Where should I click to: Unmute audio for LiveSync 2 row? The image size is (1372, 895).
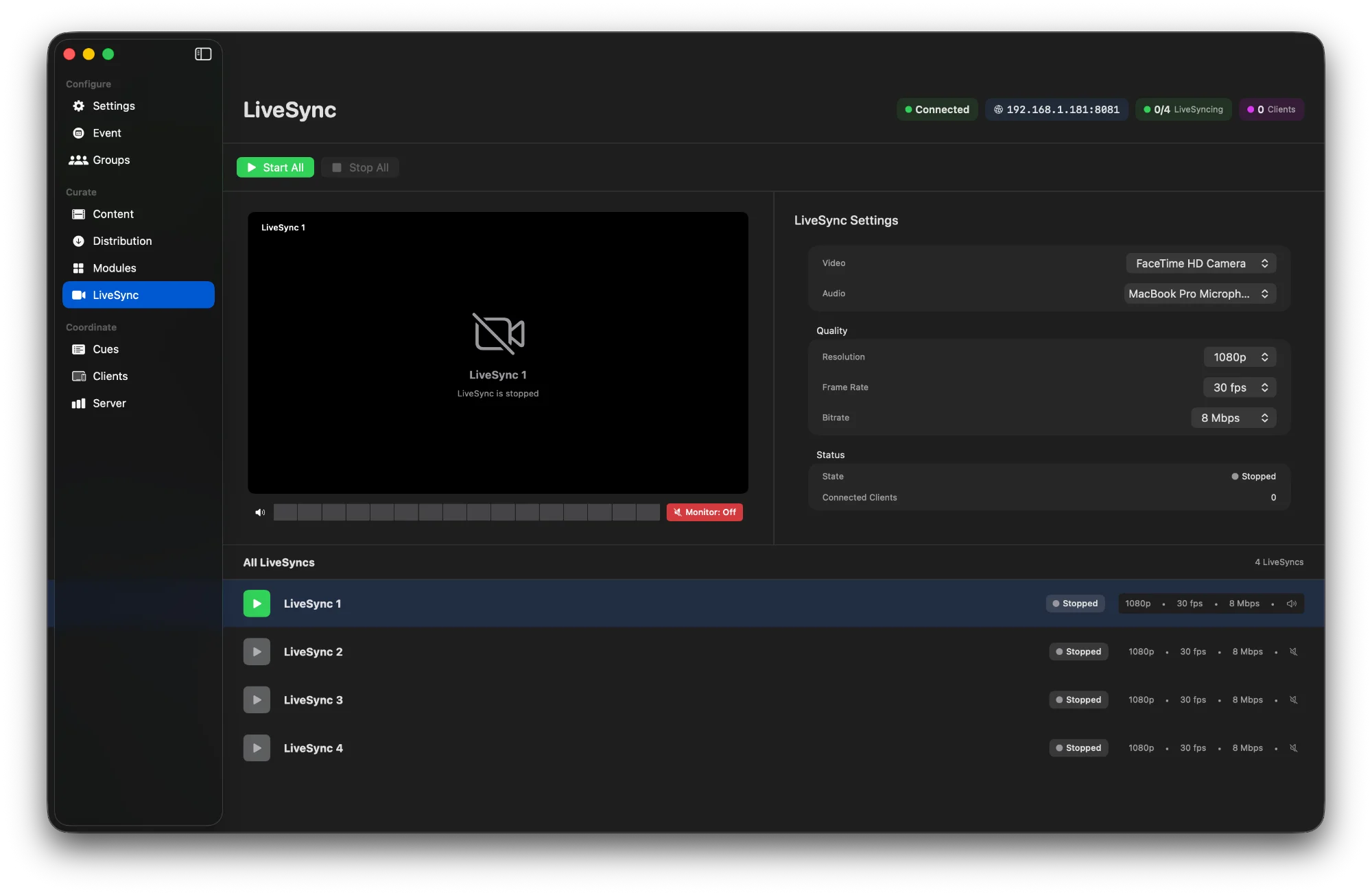pos(1293,652)
